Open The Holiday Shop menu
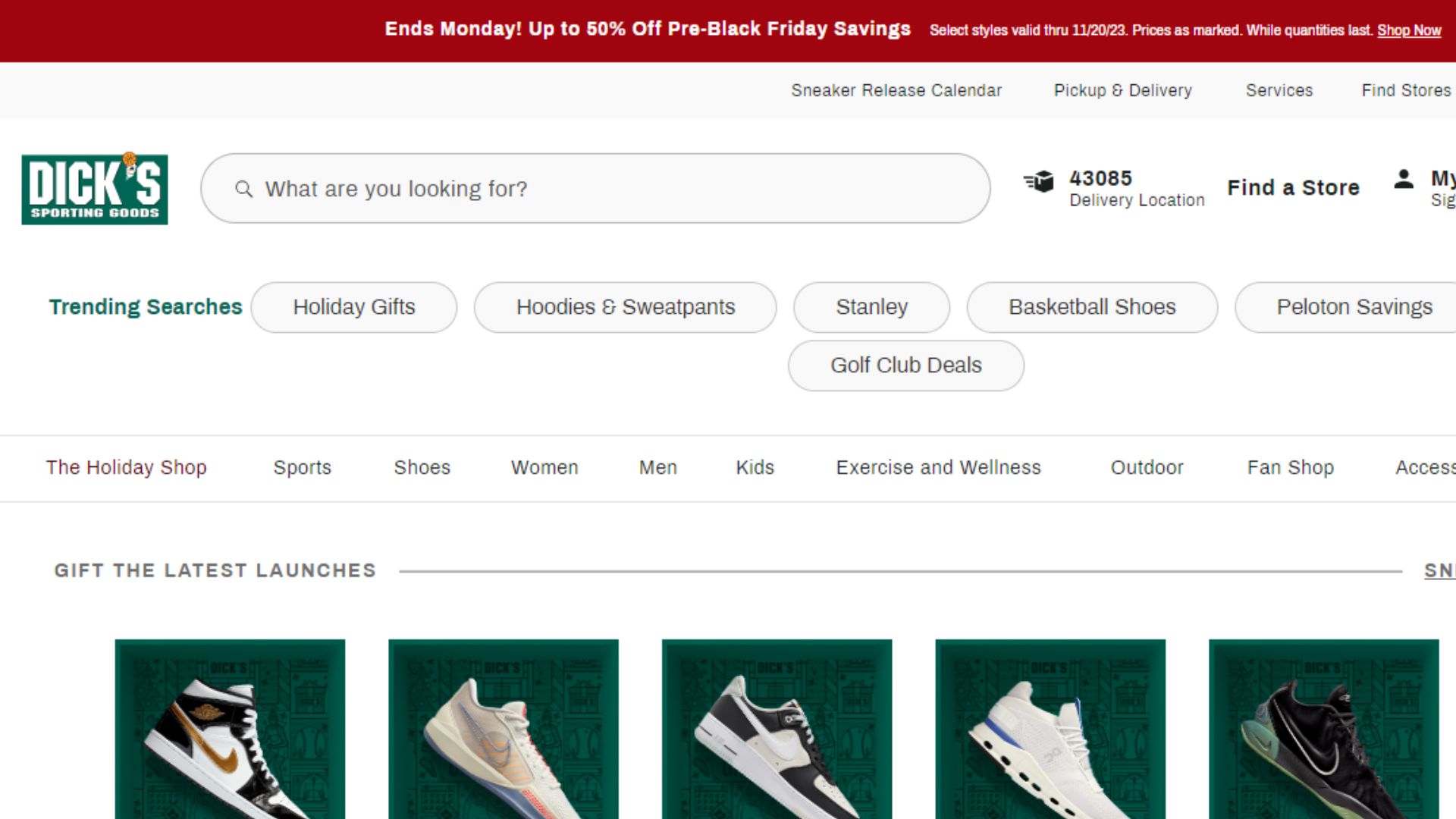This screenshot has width=1456, height=819. [x=126, y=467]
